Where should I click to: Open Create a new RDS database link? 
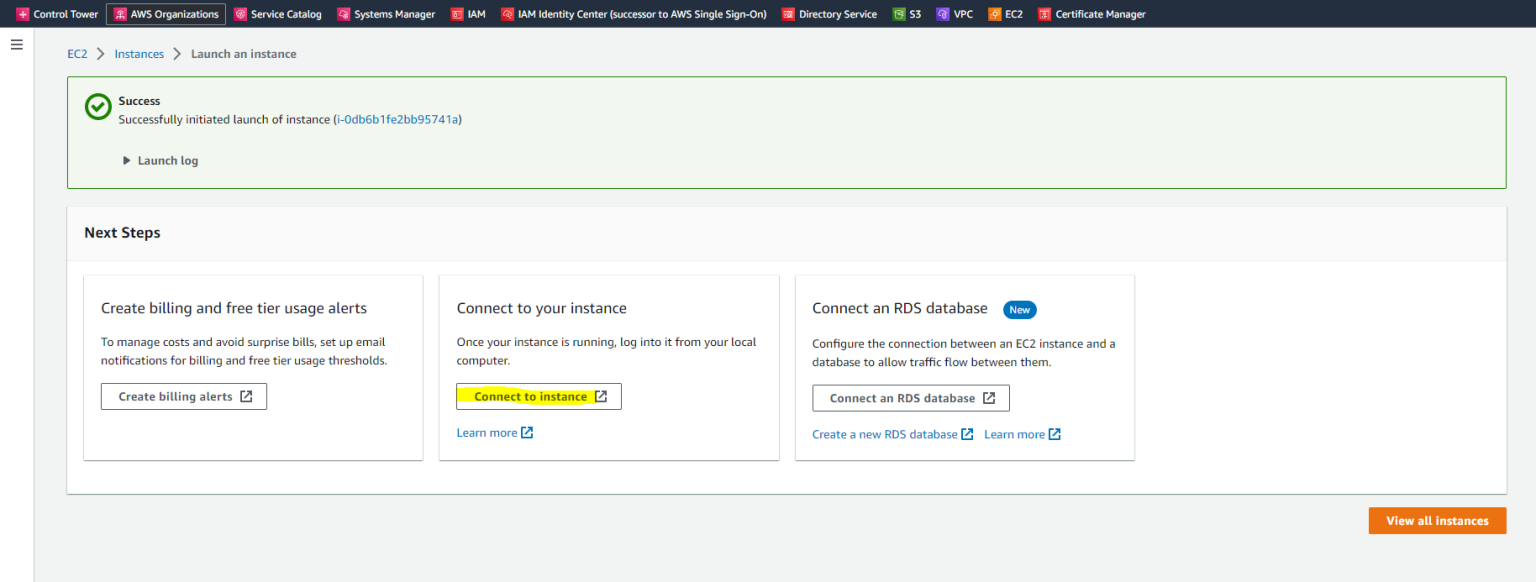tap(884, 434)
